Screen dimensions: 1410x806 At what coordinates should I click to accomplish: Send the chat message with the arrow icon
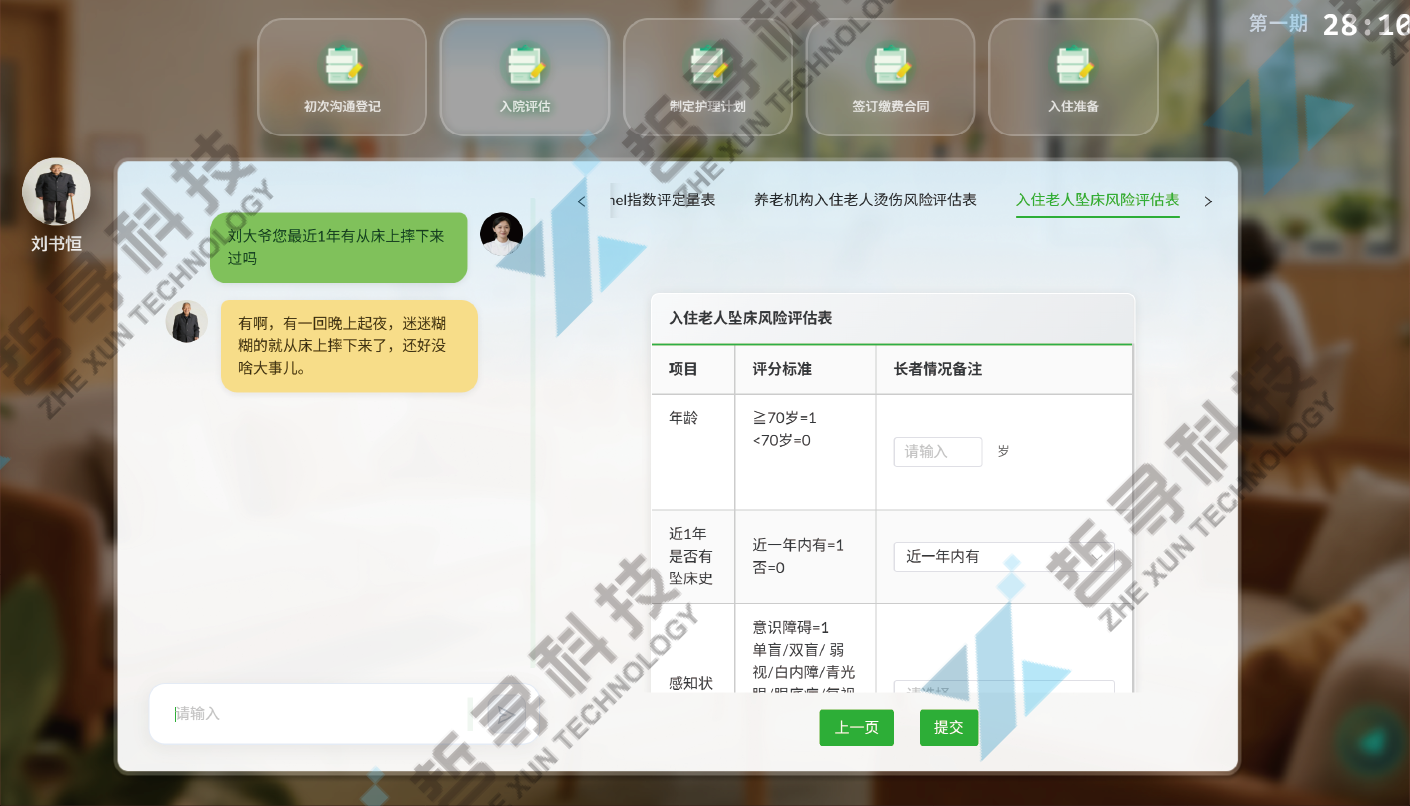point(506,714)
